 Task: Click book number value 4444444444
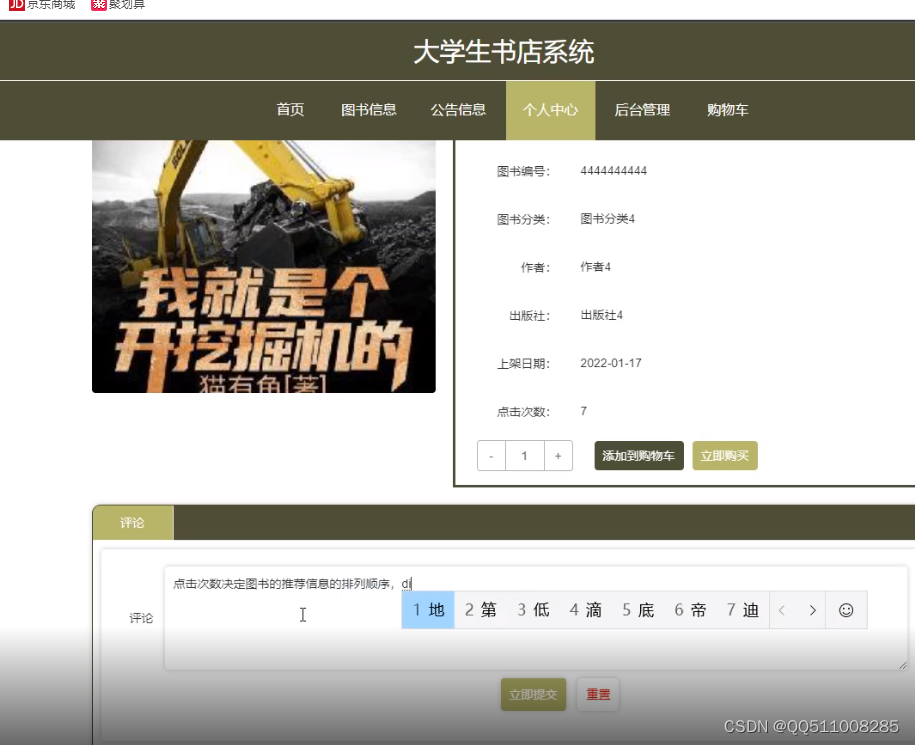click(613, 171)
